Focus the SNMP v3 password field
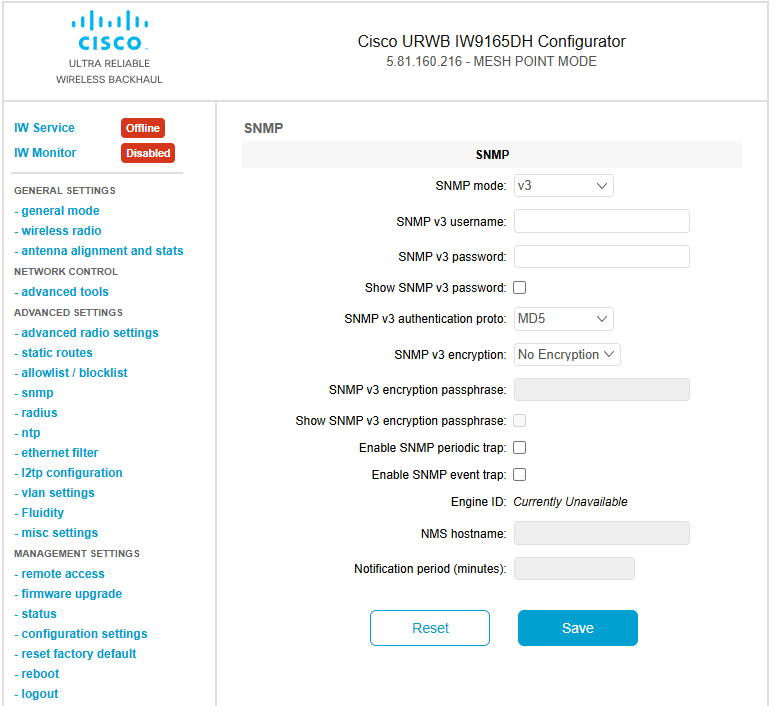This screenshot has width=779, height=706. coord(602,256)
